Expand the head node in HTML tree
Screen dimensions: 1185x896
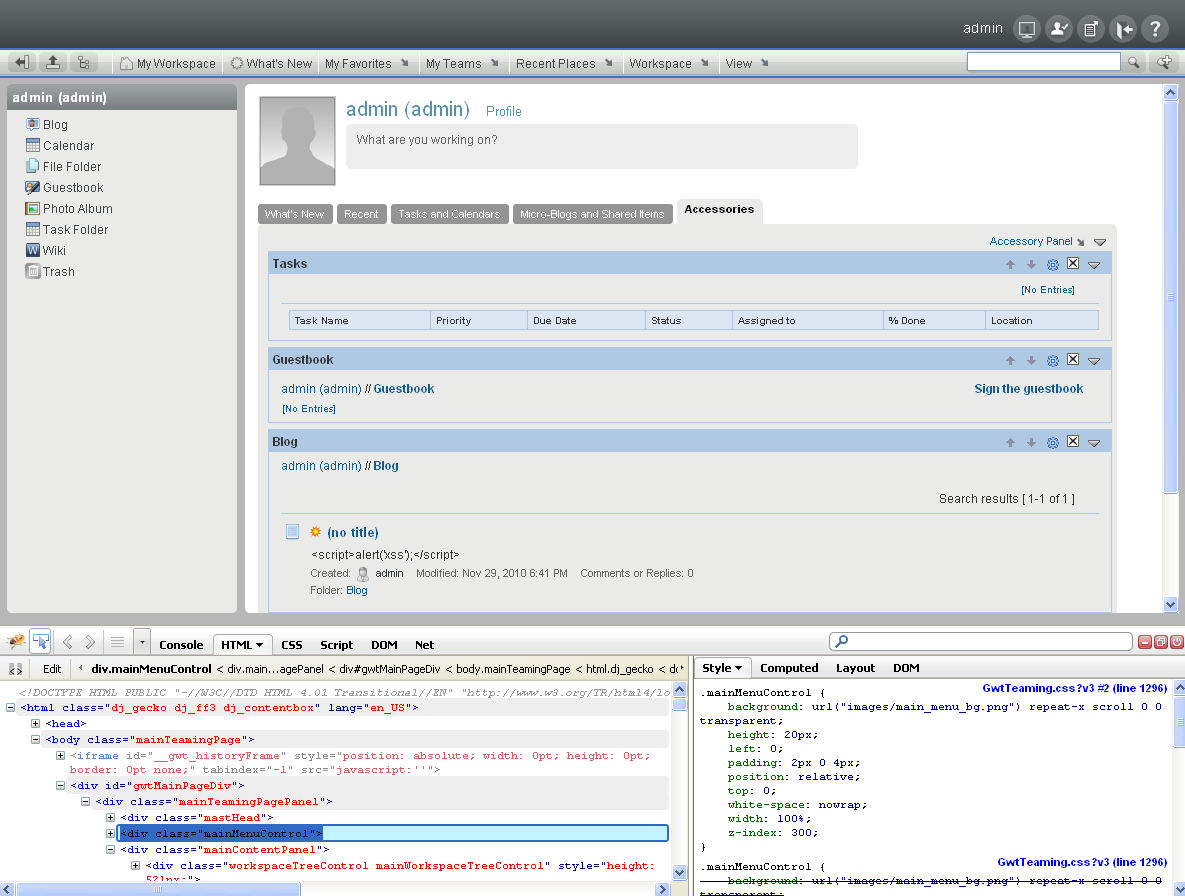(x=36, y=724)
